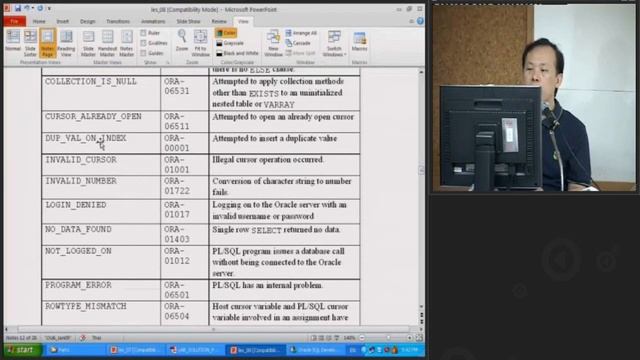This screenshot has width=640, height=360.
Task: Open the Handout Master view
Action: click(107, 42)
